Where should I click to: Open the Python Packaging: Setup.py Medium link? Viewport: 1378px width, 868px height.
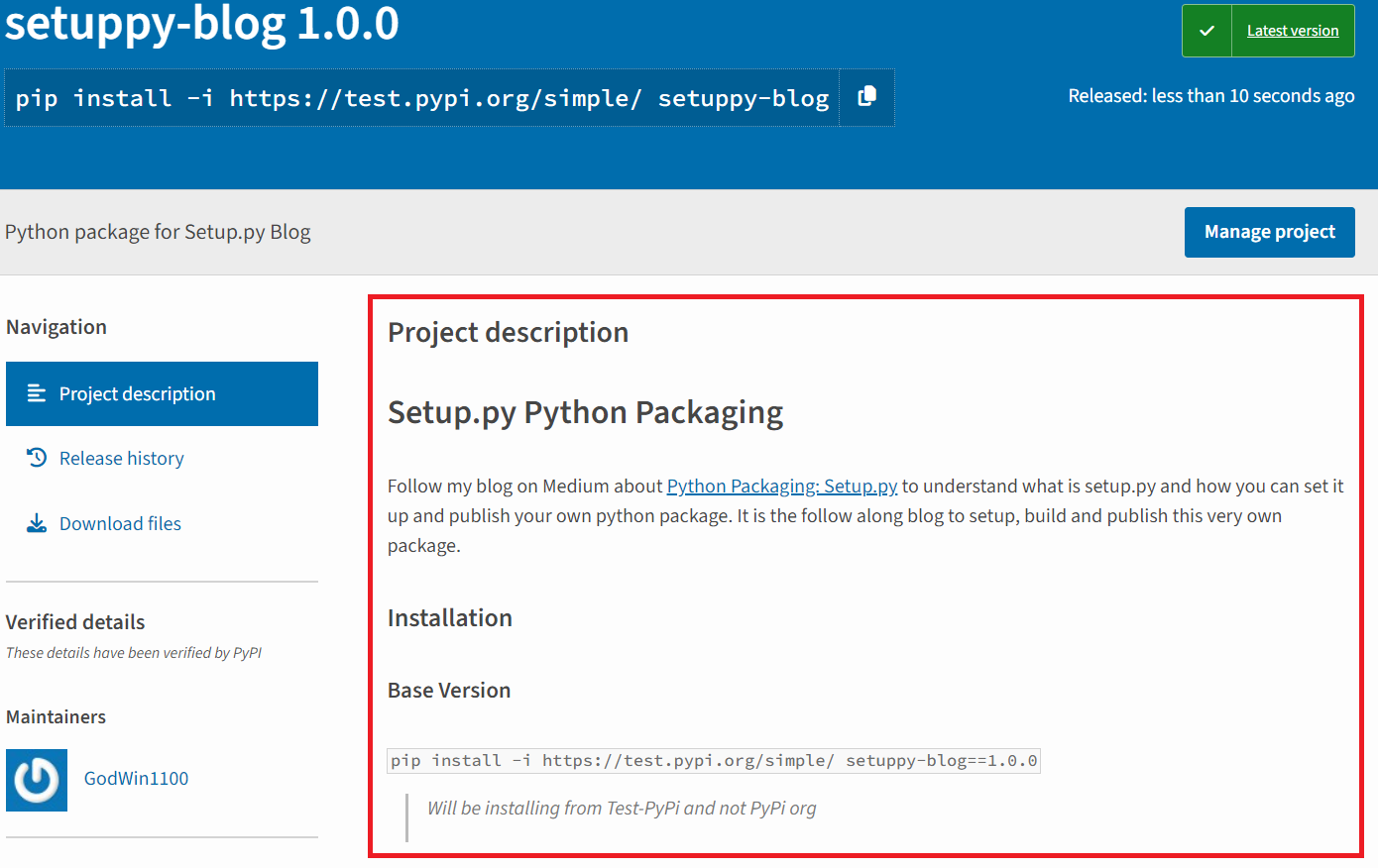point(782,486)
